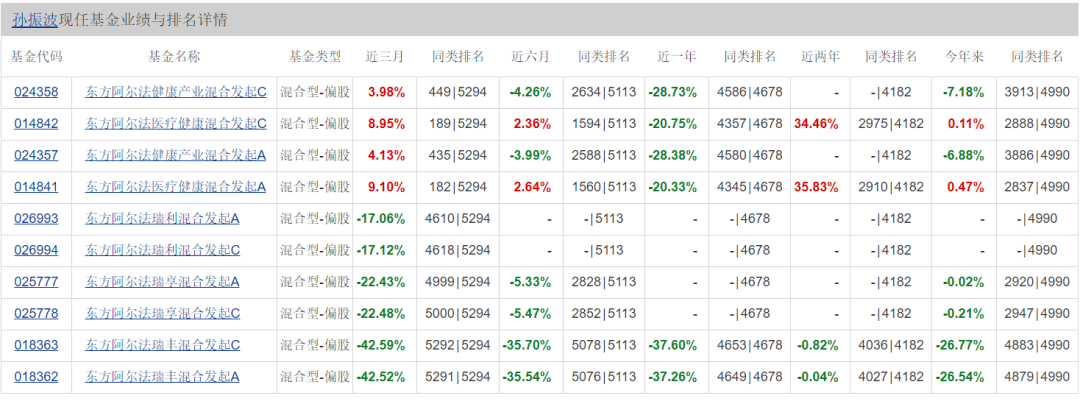This screenshot has width=1080, height=404.
Task: Open the 孙振波 manager link in header
Action: pyautogui.click(x=34, y=20)
